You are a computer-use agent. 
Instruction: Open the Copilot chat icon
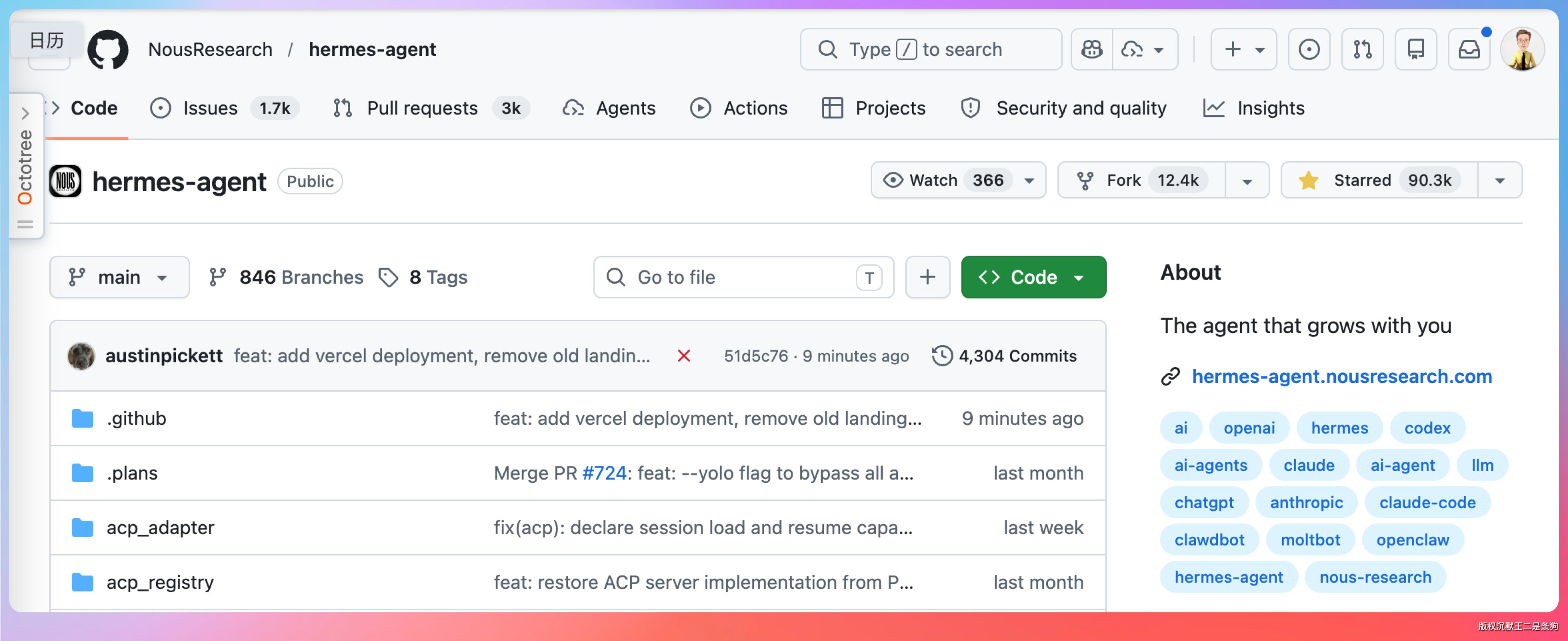1092,49
